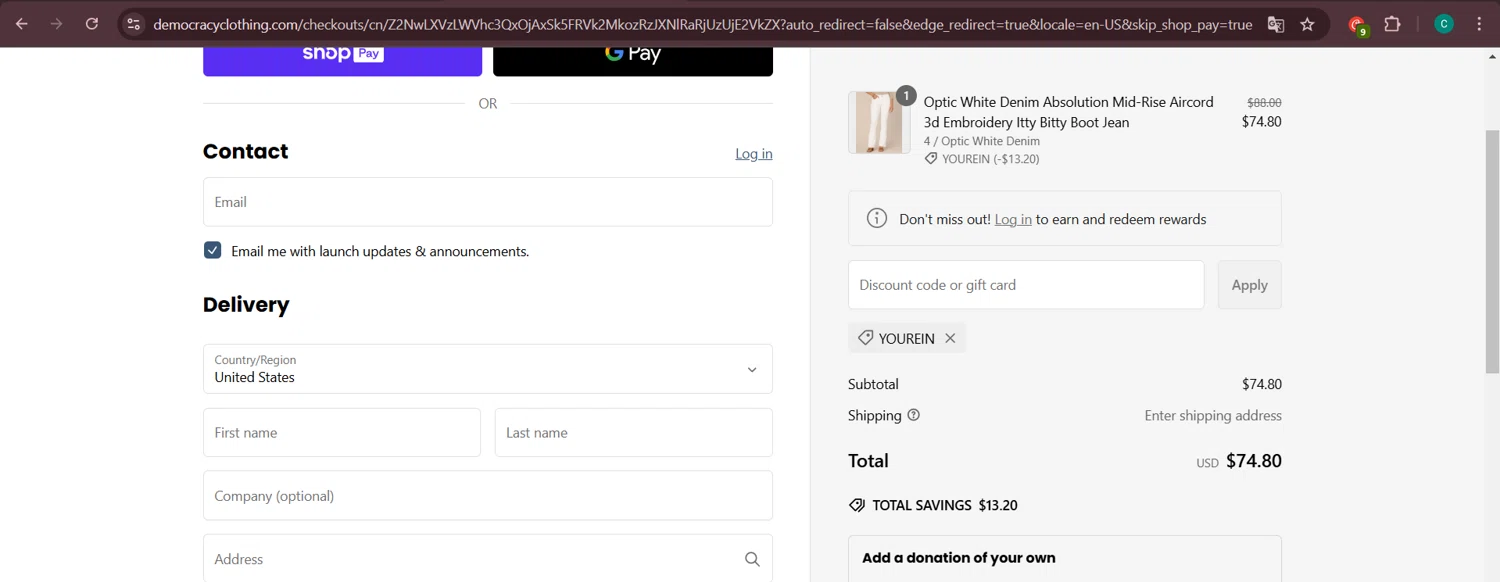Open the Log in link next to Contact
The width and height of the screenshot is (1500, 582).
754,153
